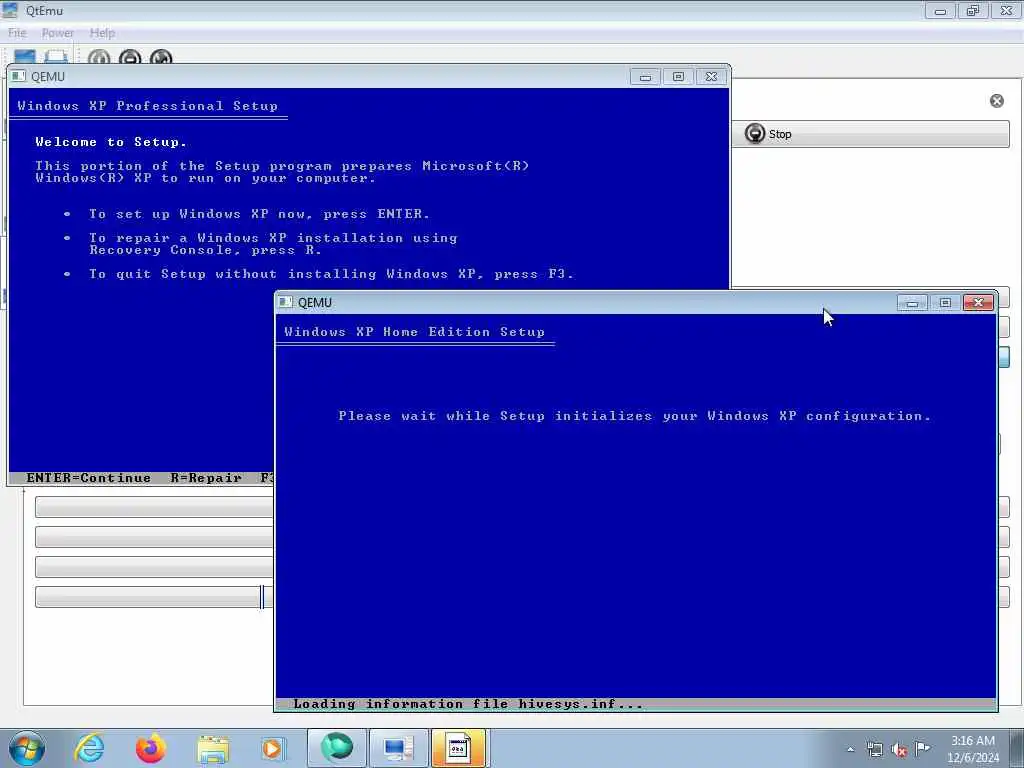Close the QtEmu main window

tap(1006, 10)
